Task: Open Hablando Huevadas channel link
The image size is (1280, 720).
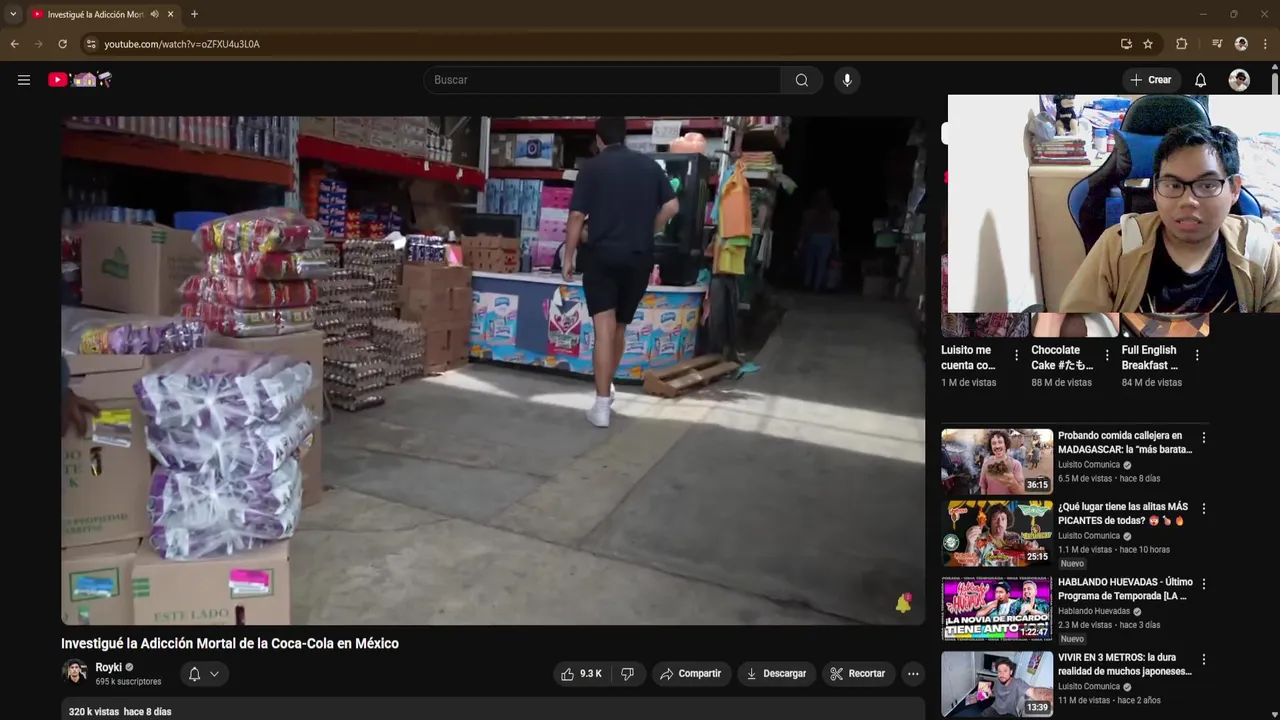Action: click(x=1094, y=611)
